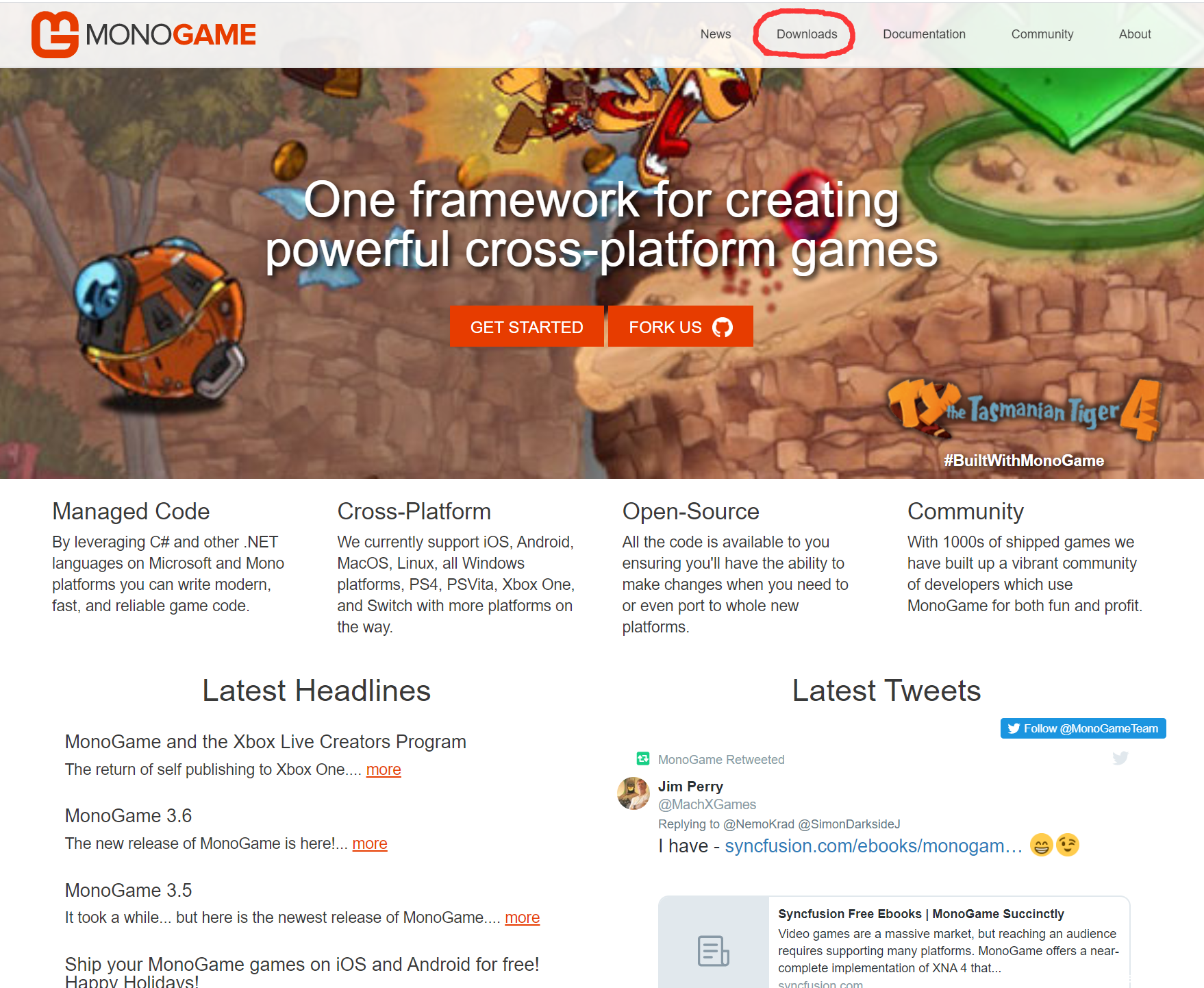Click the Ty the Tasmanian Tiger 4 logo

click(x=1023, y=410)
